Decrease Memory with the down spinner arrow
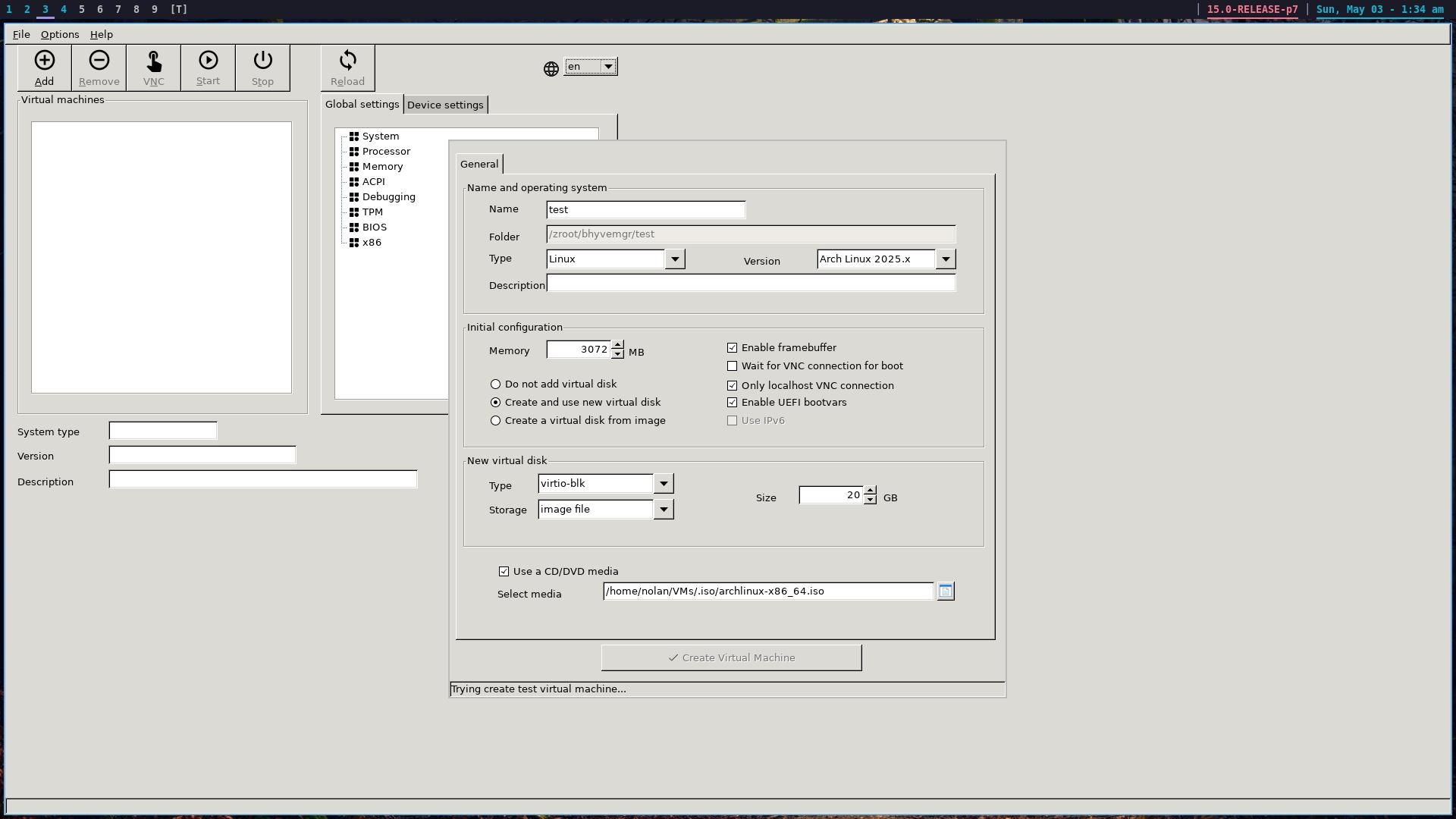 tap(617, 354)
